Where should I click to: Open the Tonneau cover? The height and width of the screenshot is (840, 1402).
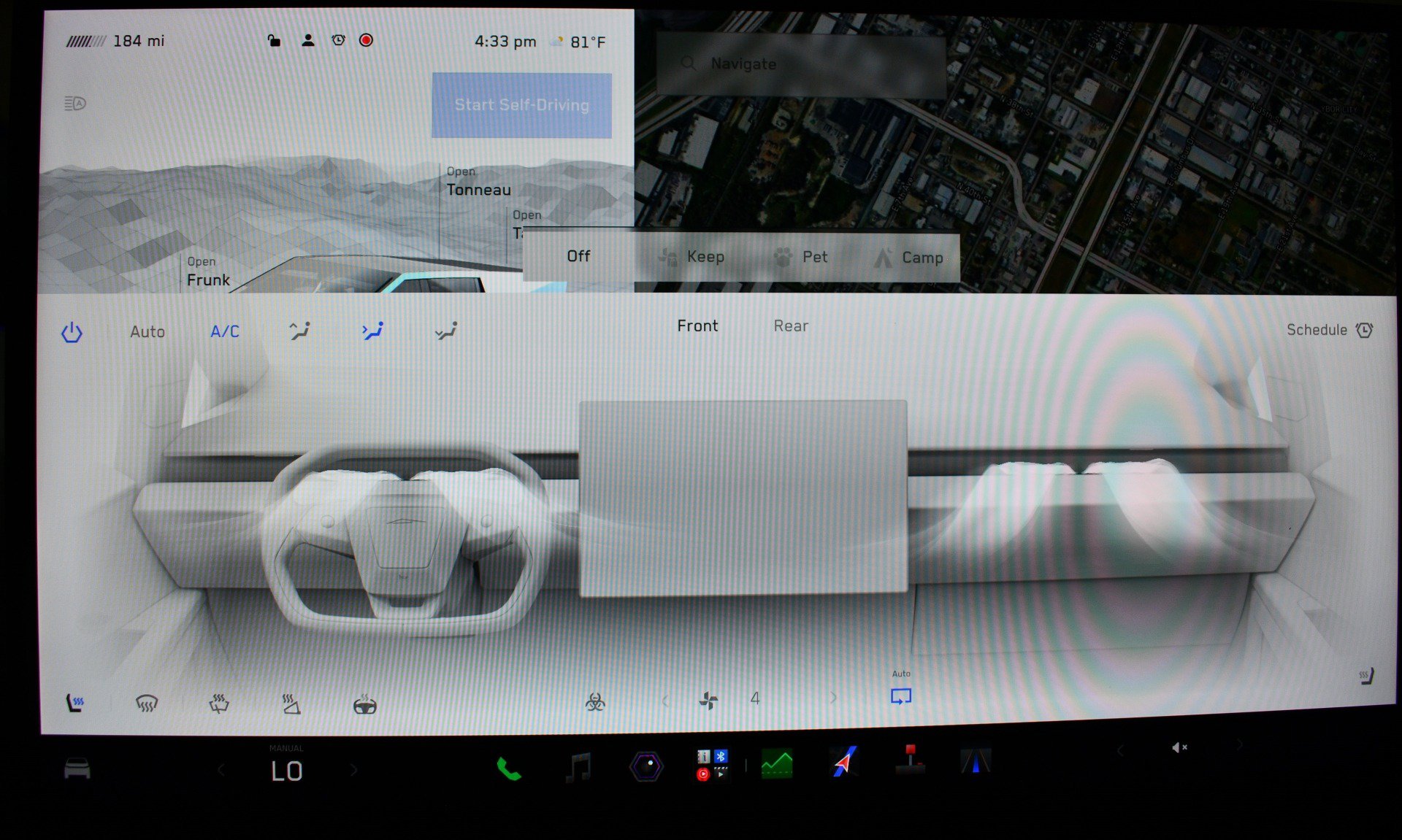coord(478,182)
